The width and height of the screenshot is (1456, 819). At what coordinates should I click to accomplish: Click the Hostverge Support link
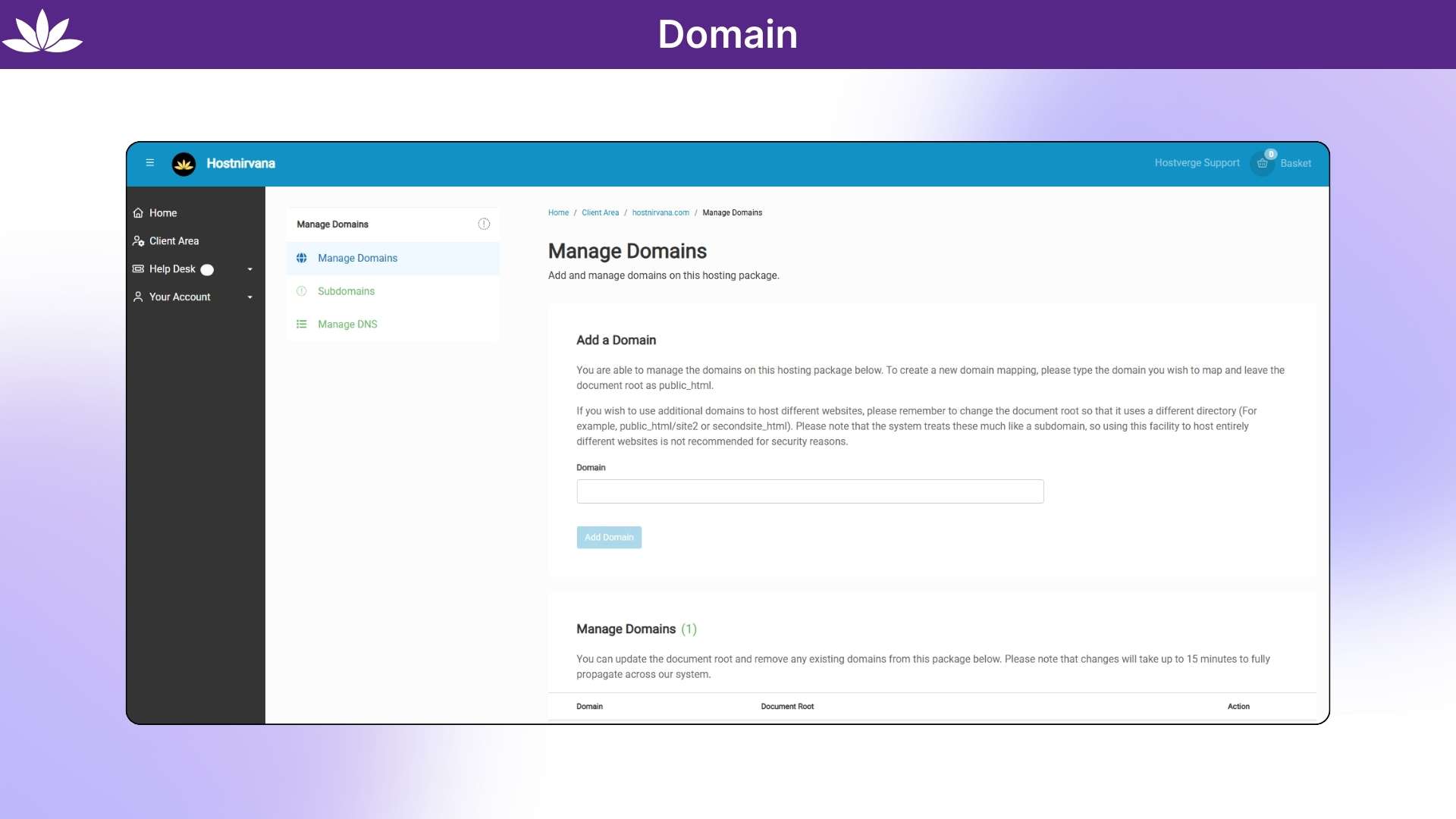tap(1197, 162)
